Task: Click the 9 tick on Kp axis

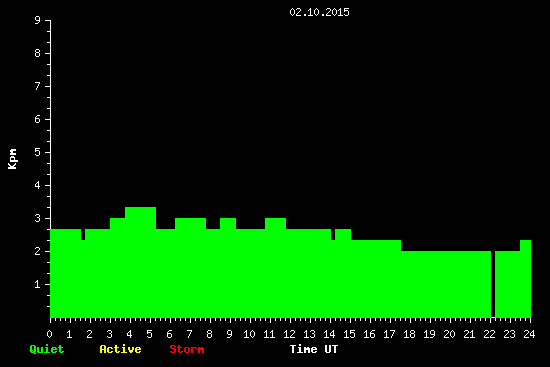Action: click(38, 20)
